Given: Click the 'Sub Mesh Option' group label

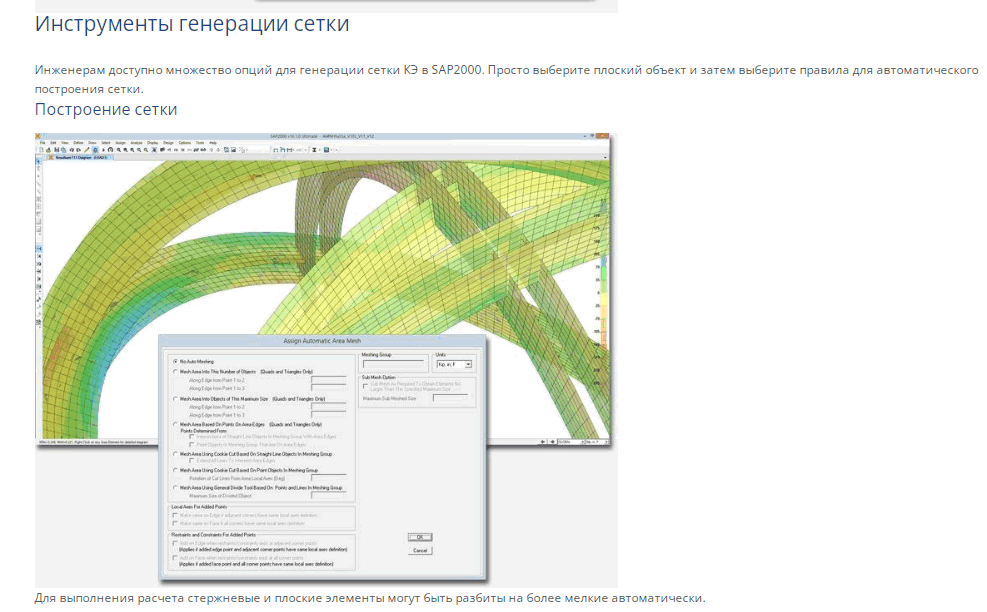Looking at the screenshot, I should coord(378,377).
